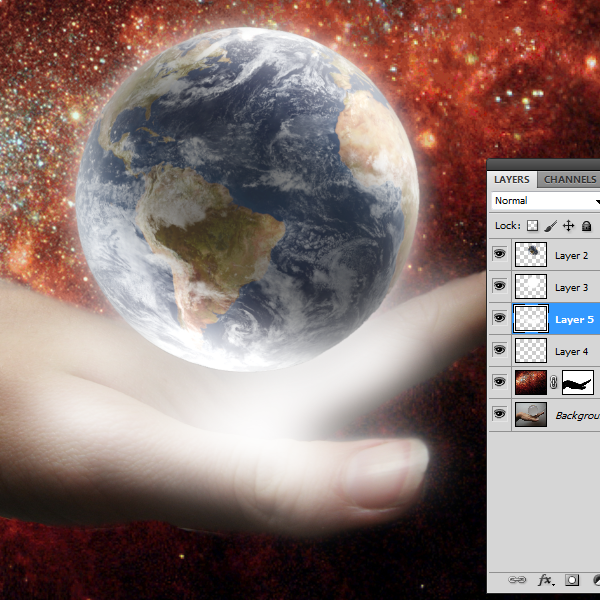Click the Background layer name
600x600 pixels.
(577, 416)
